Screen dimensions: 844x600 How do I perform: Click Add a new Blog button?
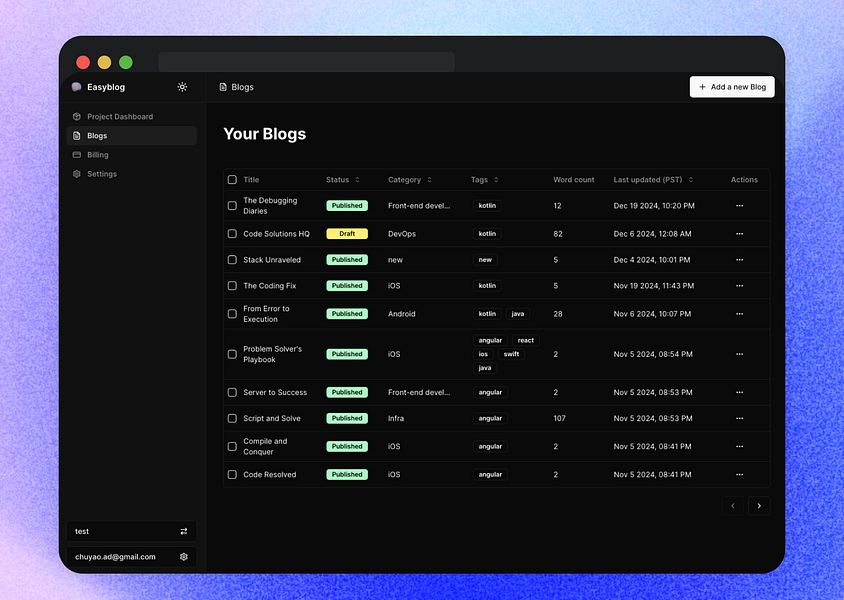[732, 87]
